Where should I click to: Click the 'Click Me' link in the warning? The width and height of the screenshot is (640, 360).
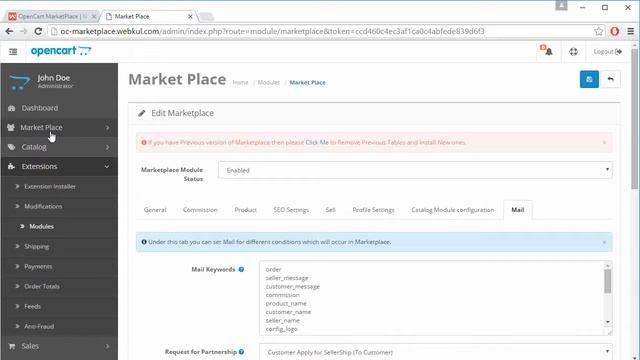coord(317,142)
